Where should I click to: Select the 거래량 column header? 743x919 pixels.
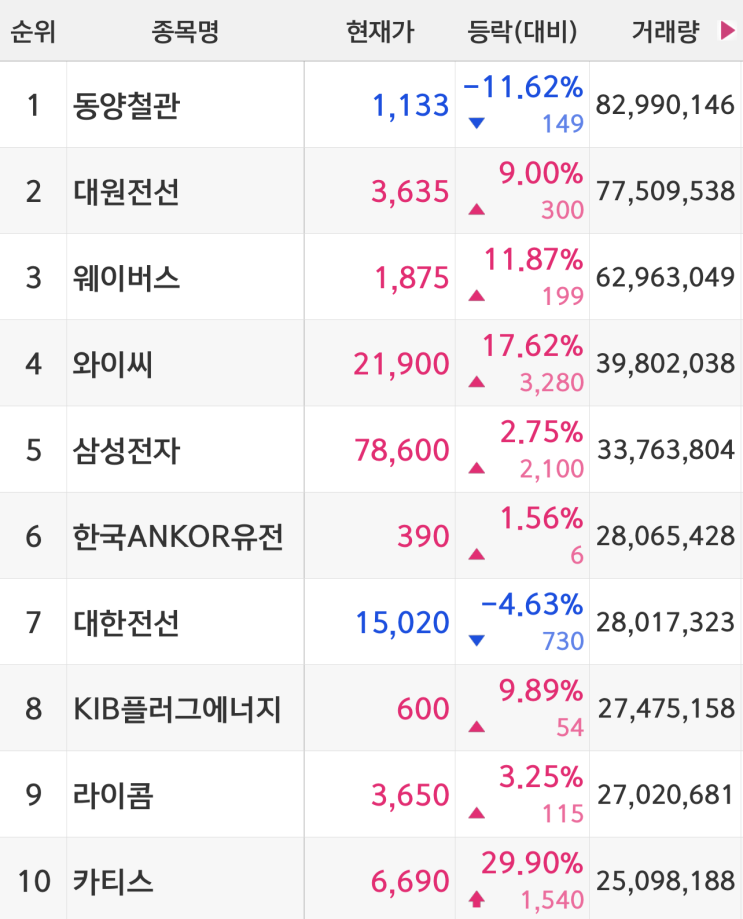point(666,31)
